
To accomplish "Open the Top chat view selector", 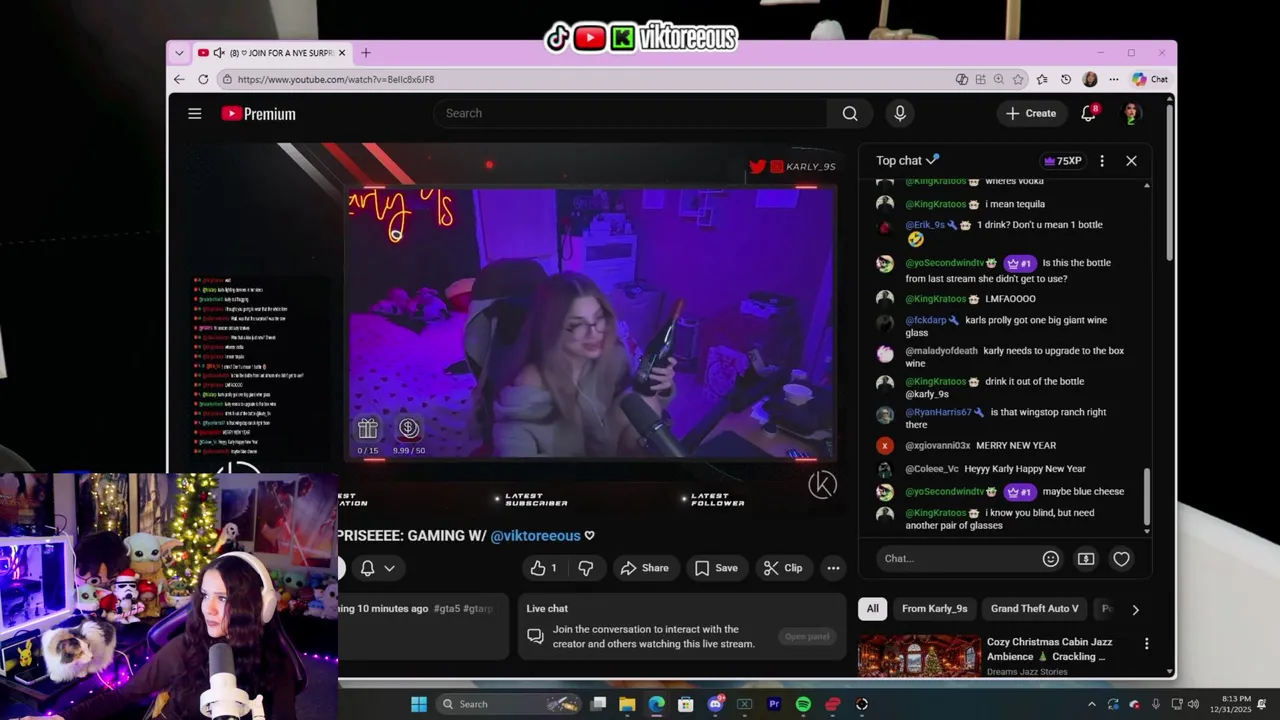I will coord(908,160).
